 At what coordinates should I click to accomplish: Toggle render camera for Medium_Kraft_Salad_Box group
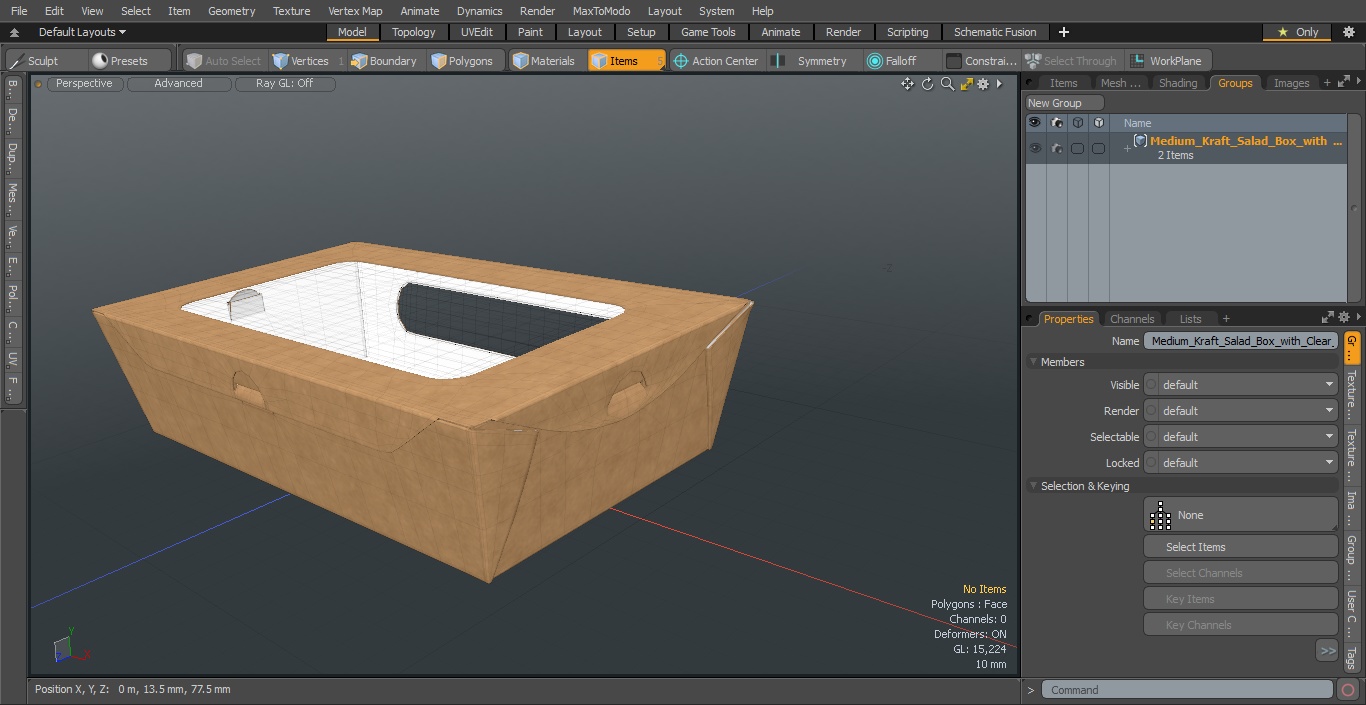(1056, 148)
